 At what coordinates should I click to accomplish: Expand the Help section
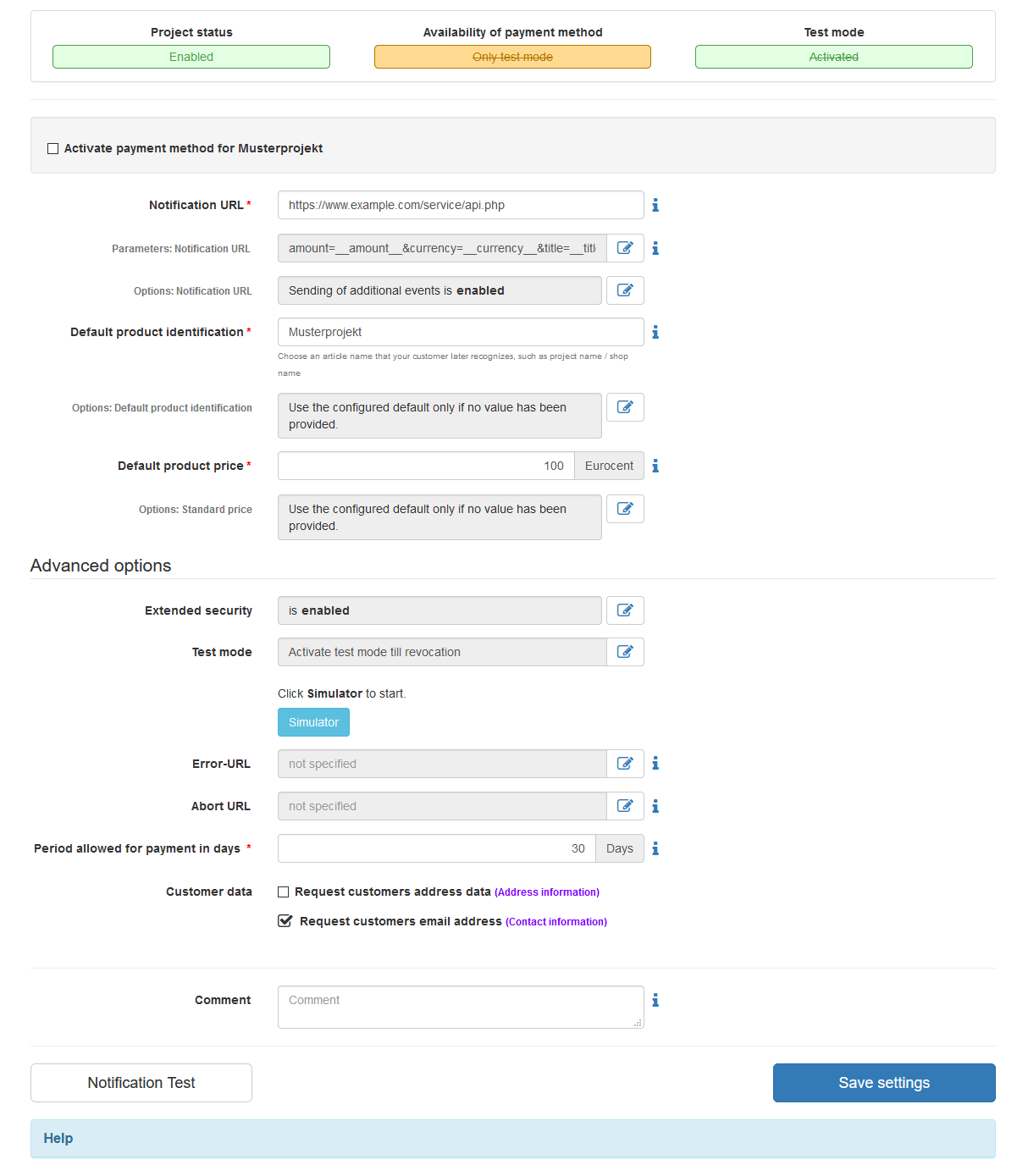[x=58, y=1138]
